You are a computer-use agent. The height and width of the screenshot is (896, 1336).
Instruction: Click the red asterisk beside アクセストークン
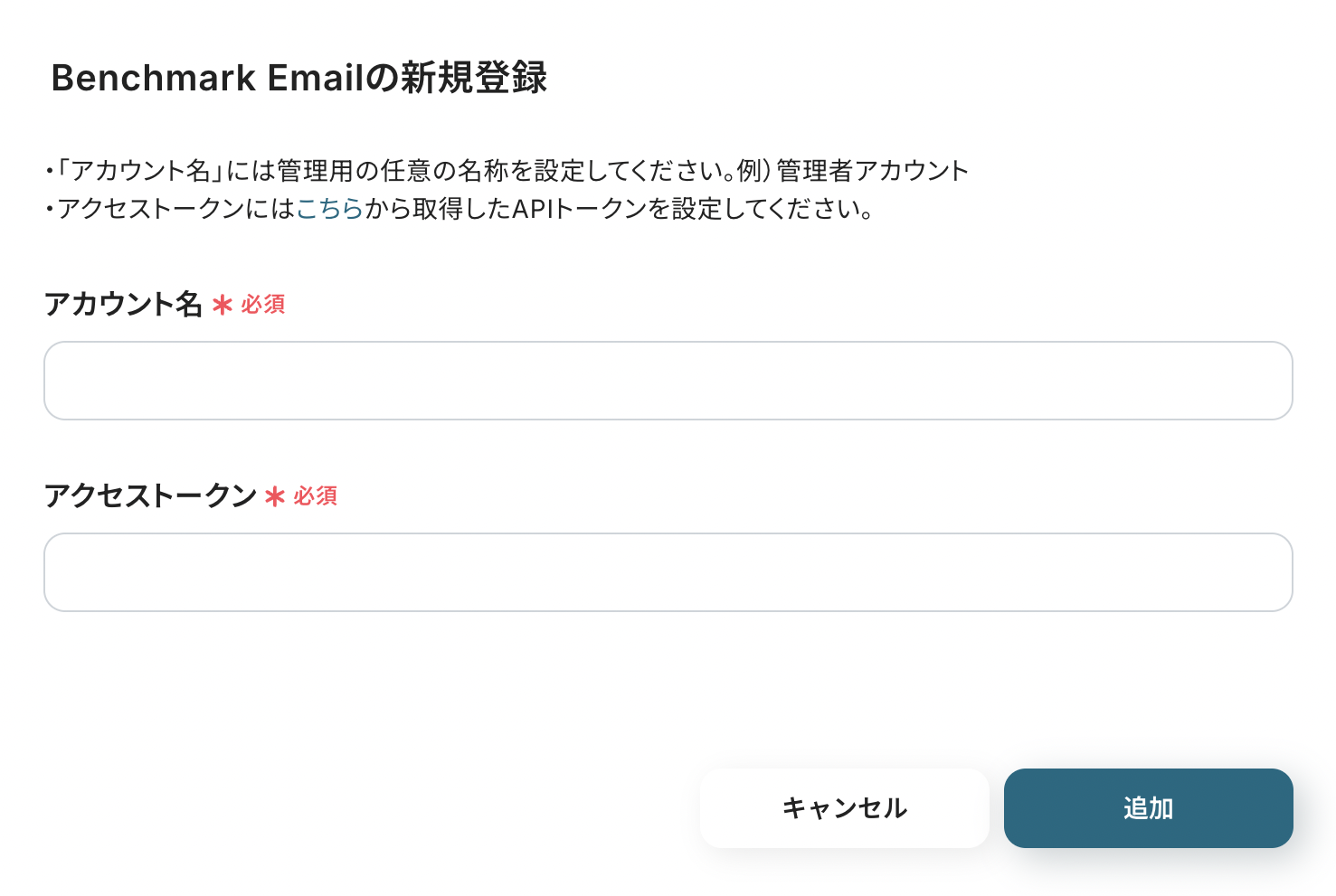coord(275,496)
